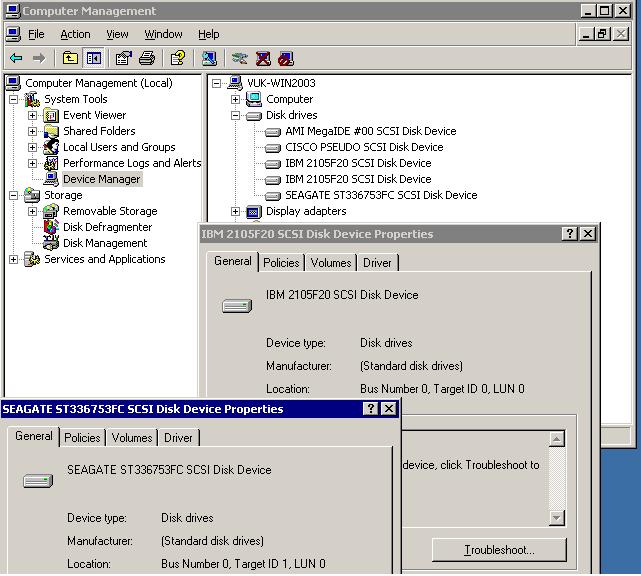This screenshot has height=576, width=641.
Task: Select Disk Management in the tree
Action: [105, 243]
